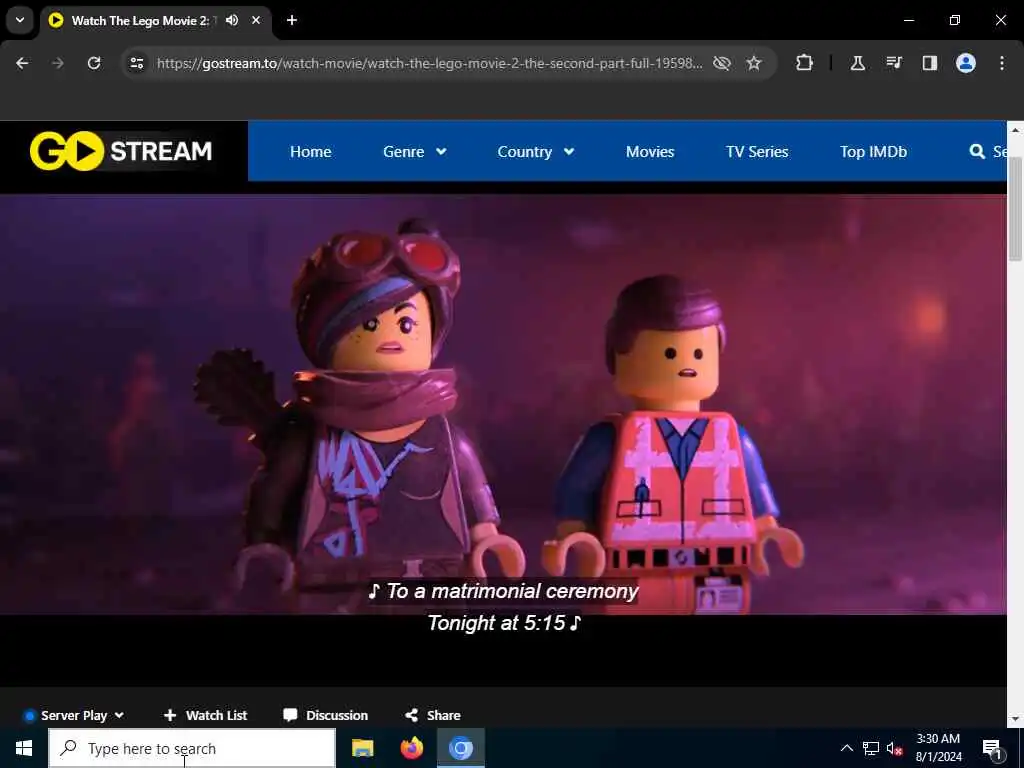Image resolution: width=1024 pixels, height=768 pixels.
Task: Open the Chrome three-dot menu
Action: click(x=1002, y=63)
